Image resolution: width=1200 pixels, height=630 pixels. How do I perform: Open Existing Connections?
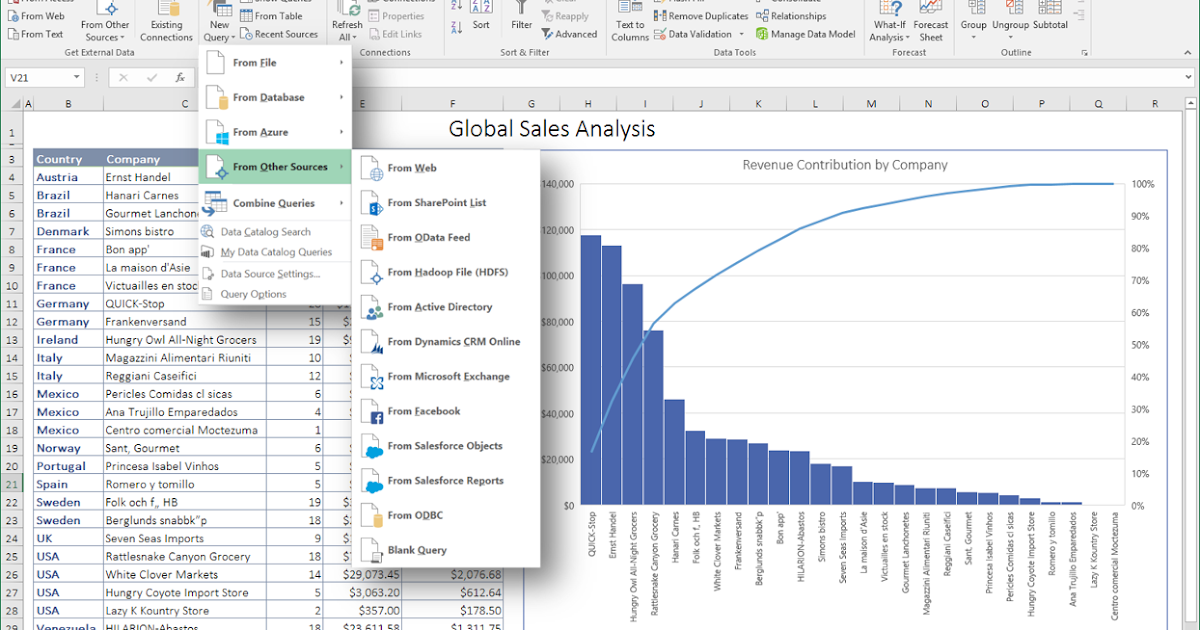[x=166, y=22]
